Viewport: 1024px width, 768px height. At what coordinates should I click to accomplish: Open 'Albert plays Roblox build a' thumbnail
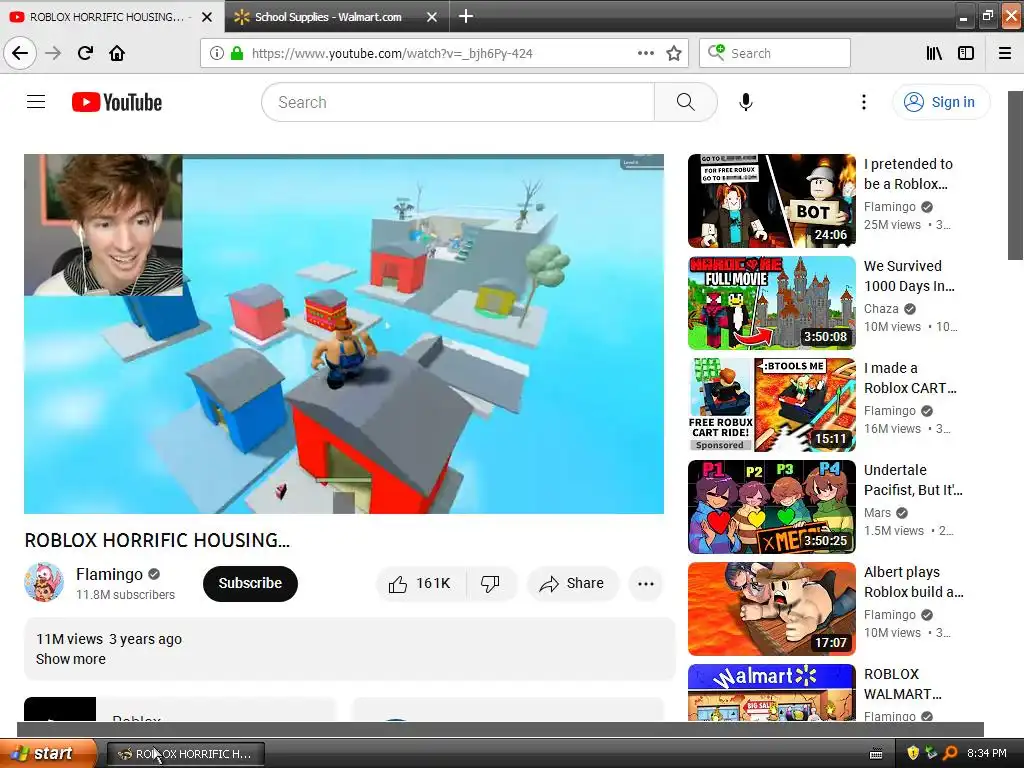point(771,608)
